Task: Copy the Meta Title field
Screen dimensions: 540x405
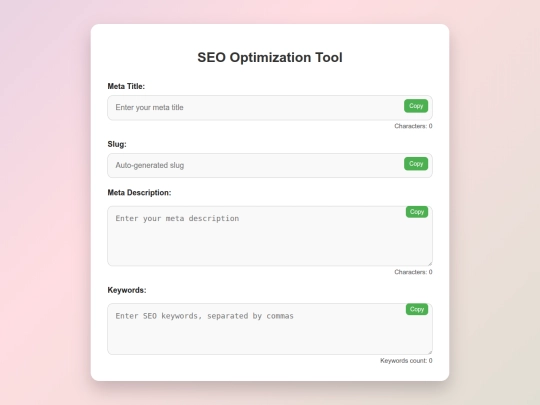Action: point(416,106)
